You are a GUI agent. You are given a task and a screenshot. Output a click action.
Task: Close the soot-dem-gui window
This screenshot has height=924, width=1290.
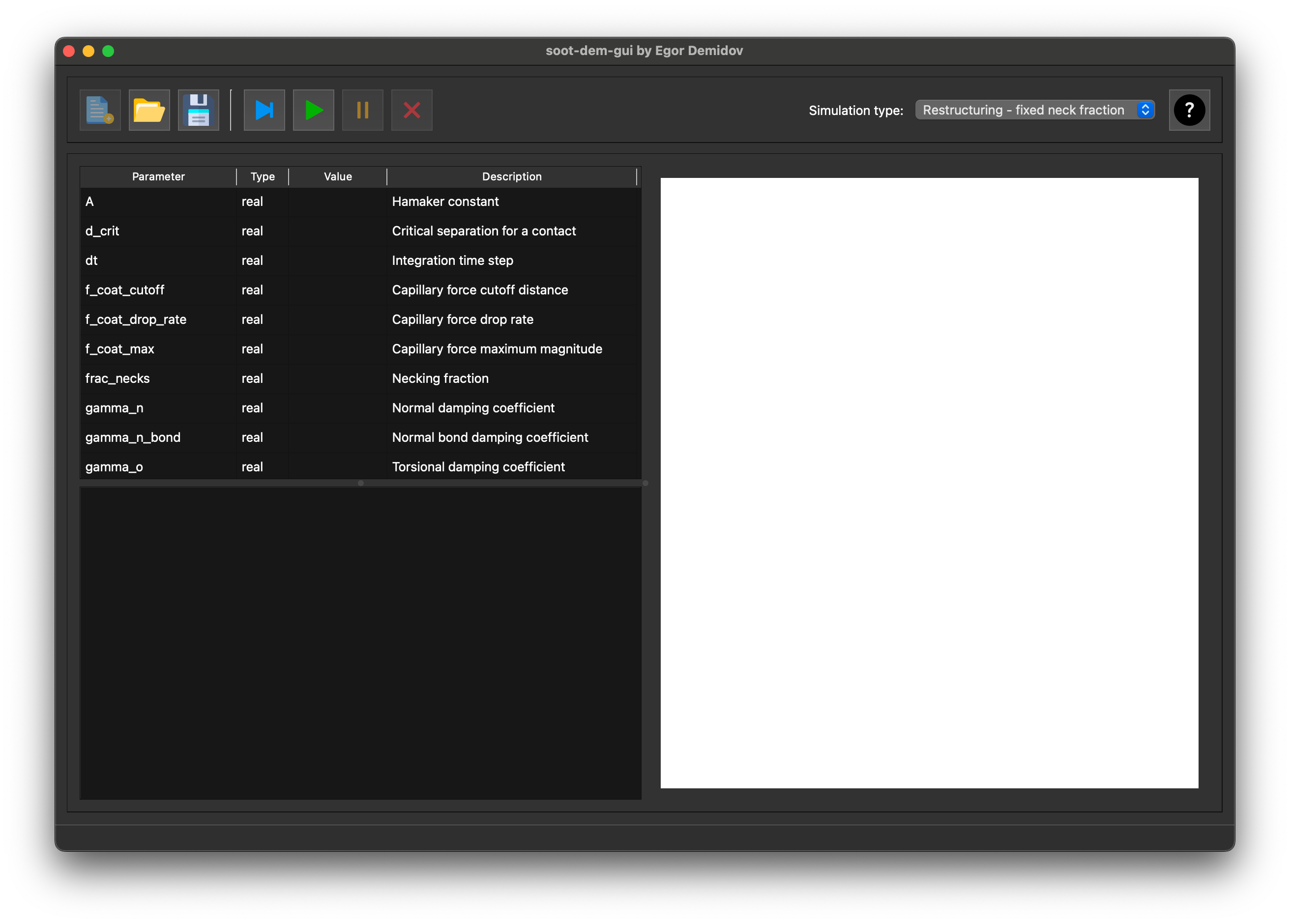(x=69, y=51)
